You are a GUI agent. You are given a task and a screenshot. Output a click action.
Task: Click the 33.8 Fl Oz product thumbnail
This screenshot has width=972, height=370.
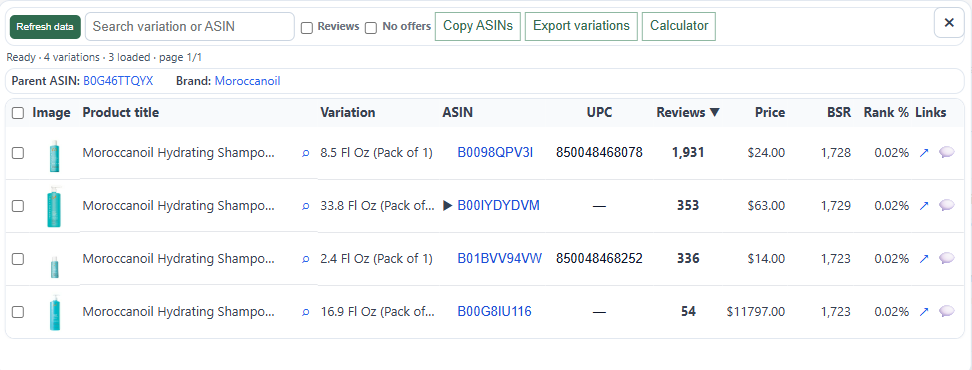coord(55,207)
